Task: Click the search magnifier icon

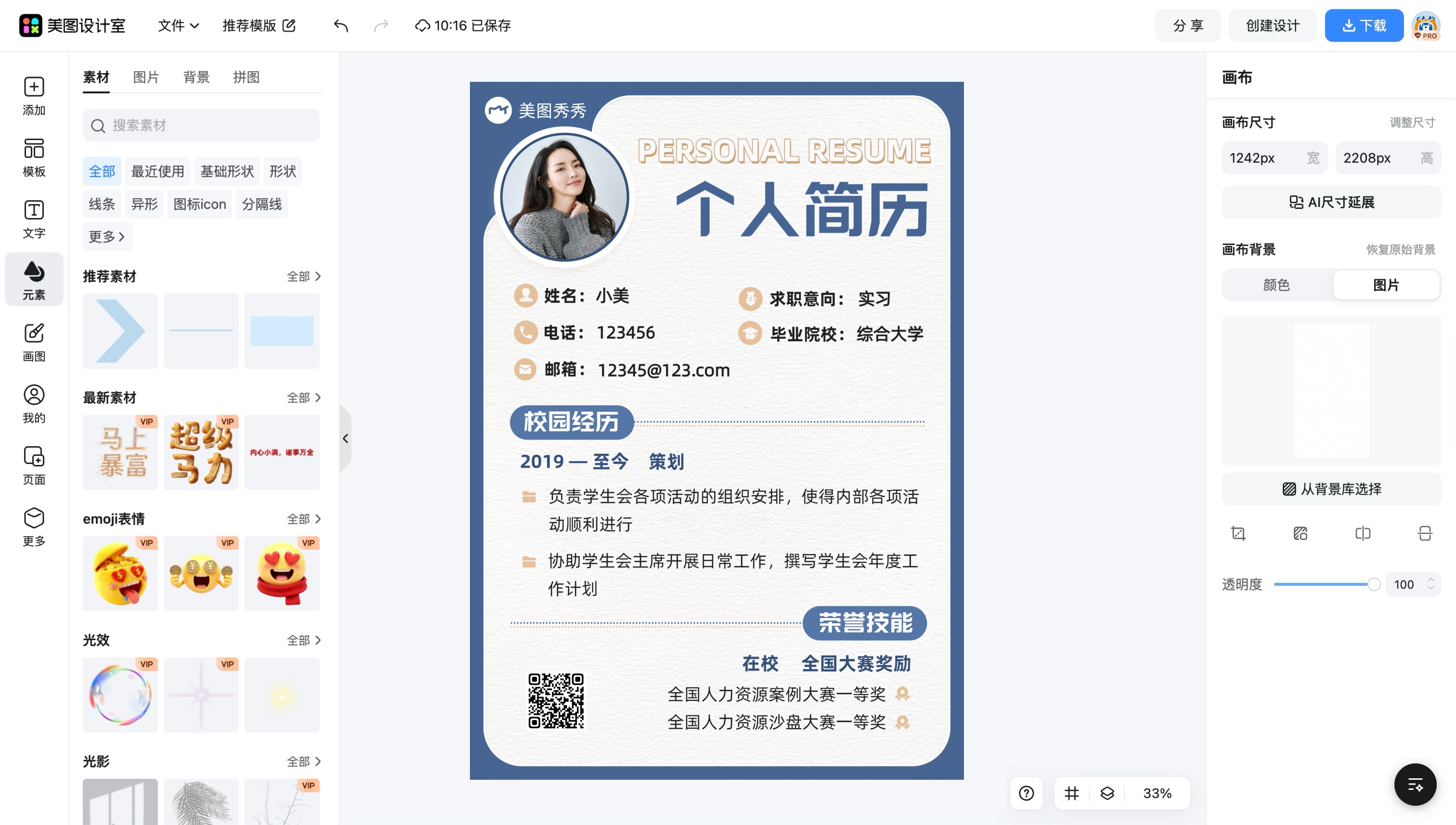Action: click(98, 126)
